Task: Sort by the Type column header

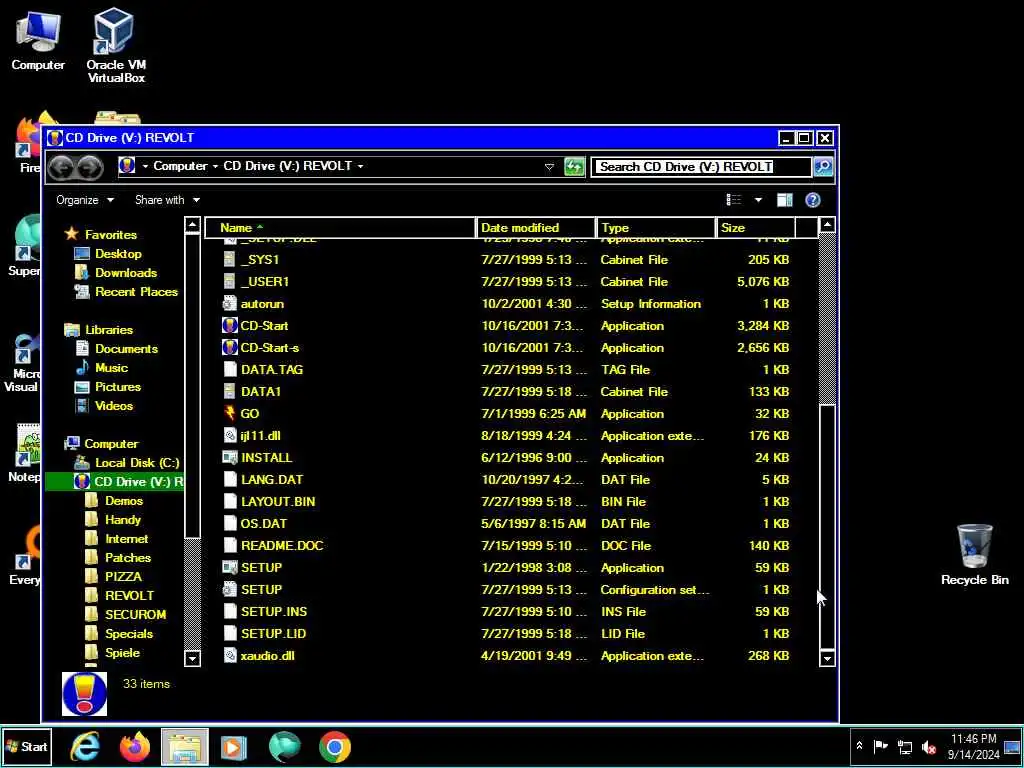Action: point(656,227)
